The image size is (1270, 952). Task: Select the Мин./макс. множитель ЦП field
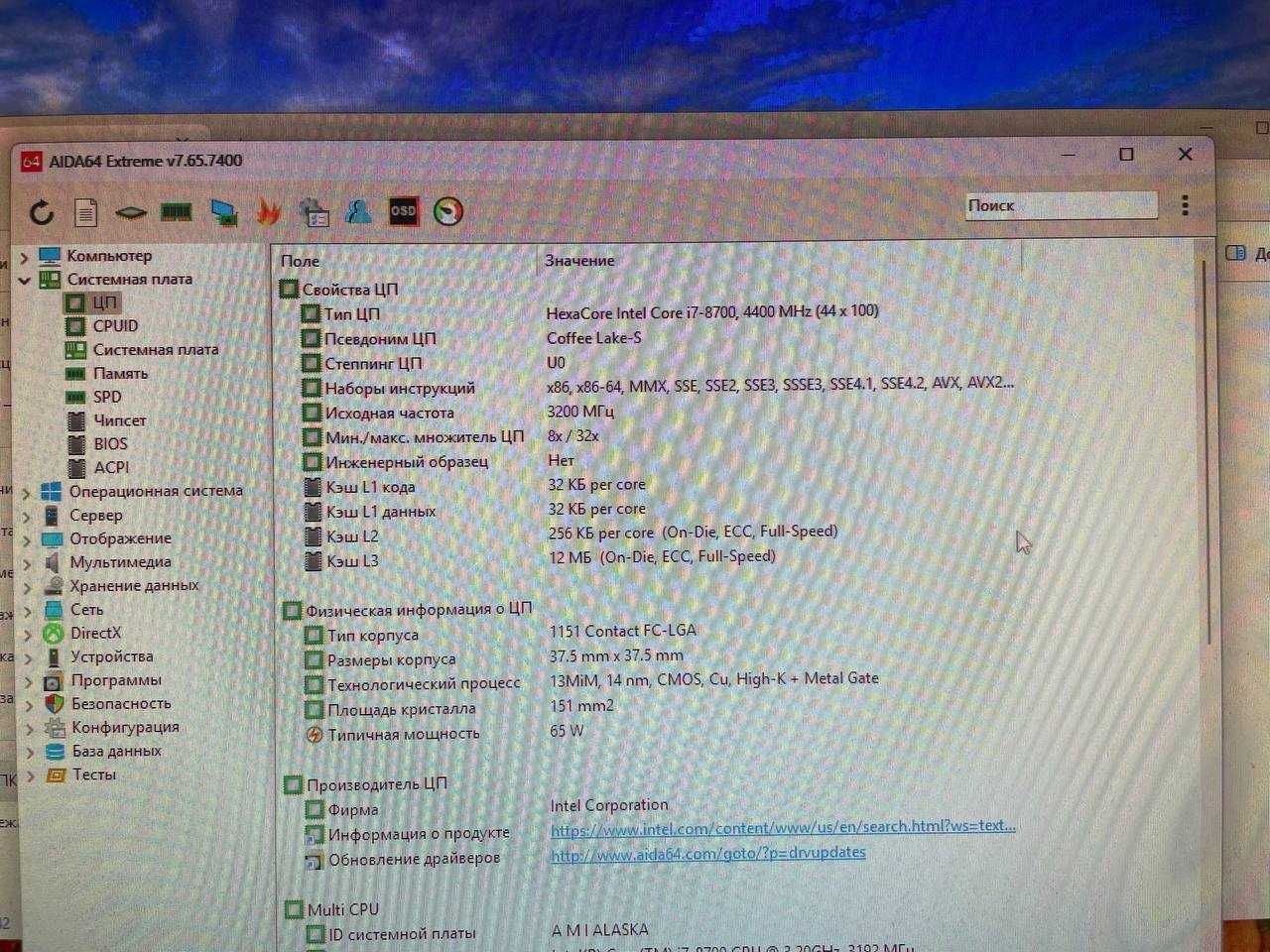point(425,437)
